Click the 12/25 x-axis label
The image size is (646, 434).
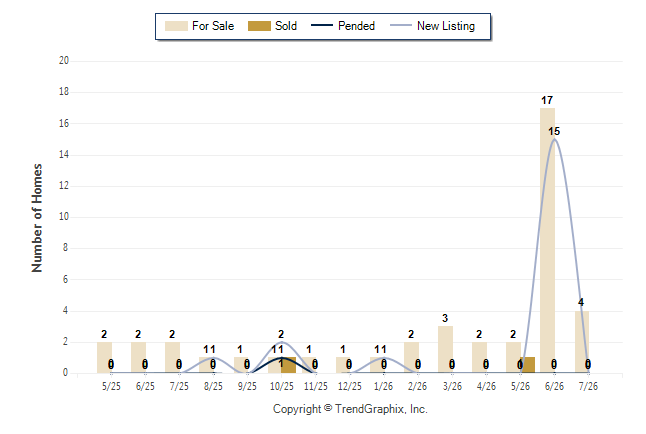349,386
